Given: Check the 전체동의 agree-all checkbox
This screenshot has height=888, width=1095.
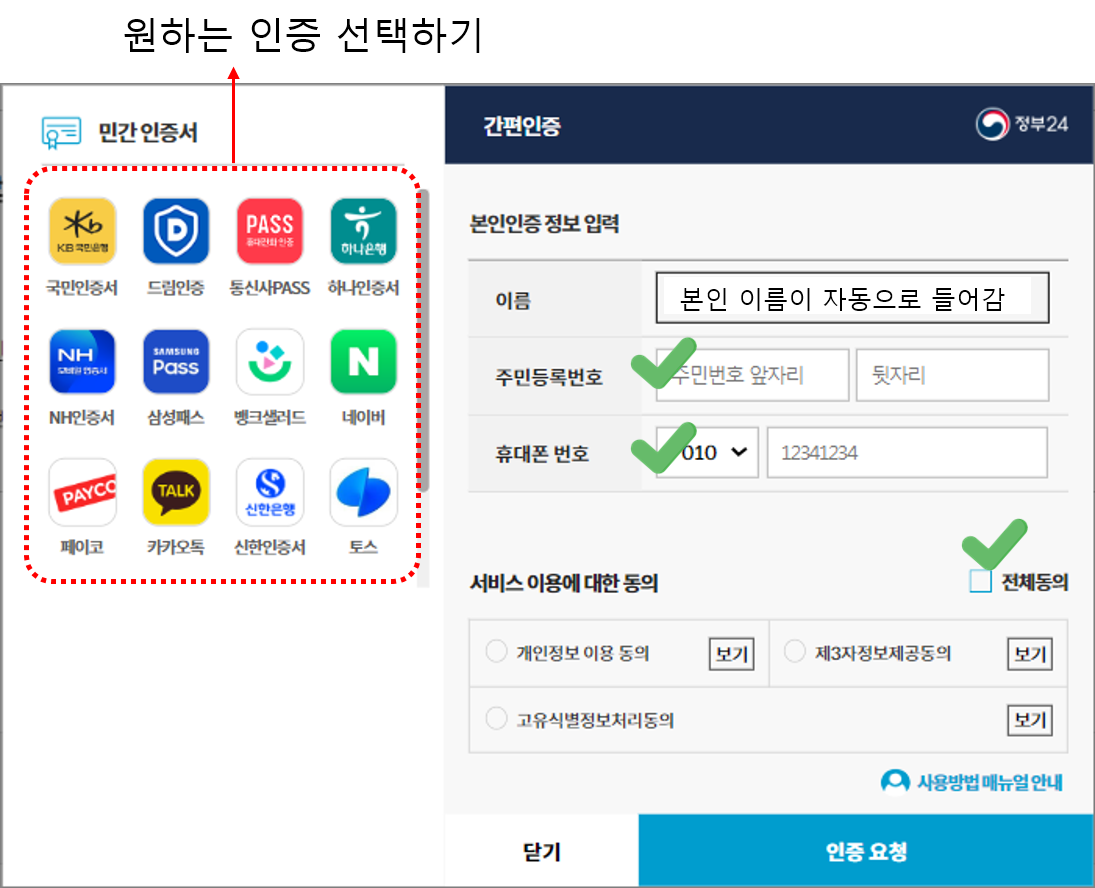Looking at the screenshot, I should pos(982,581).
